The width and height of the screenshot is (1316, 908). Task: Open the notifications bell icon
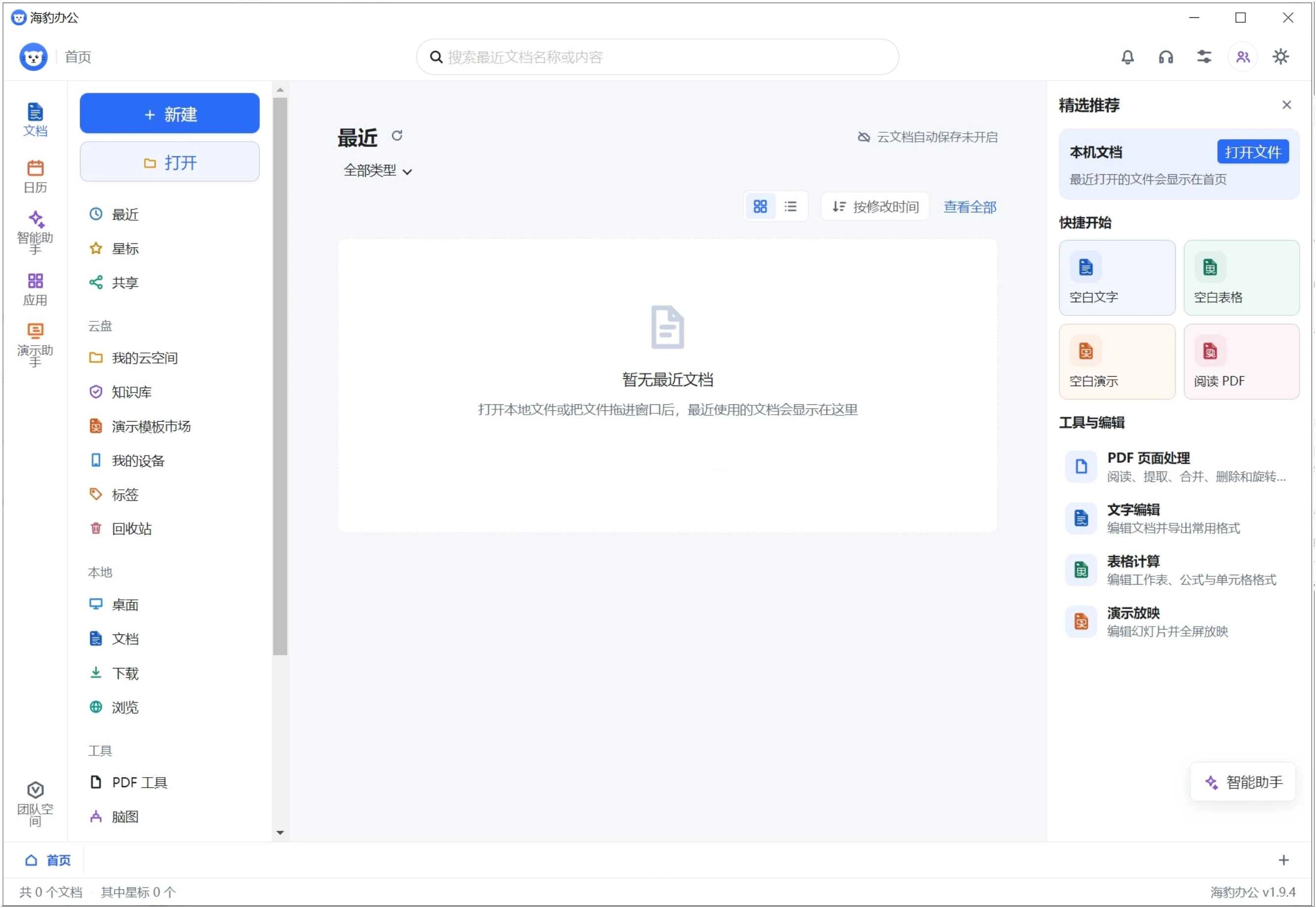coord(1127,57)
